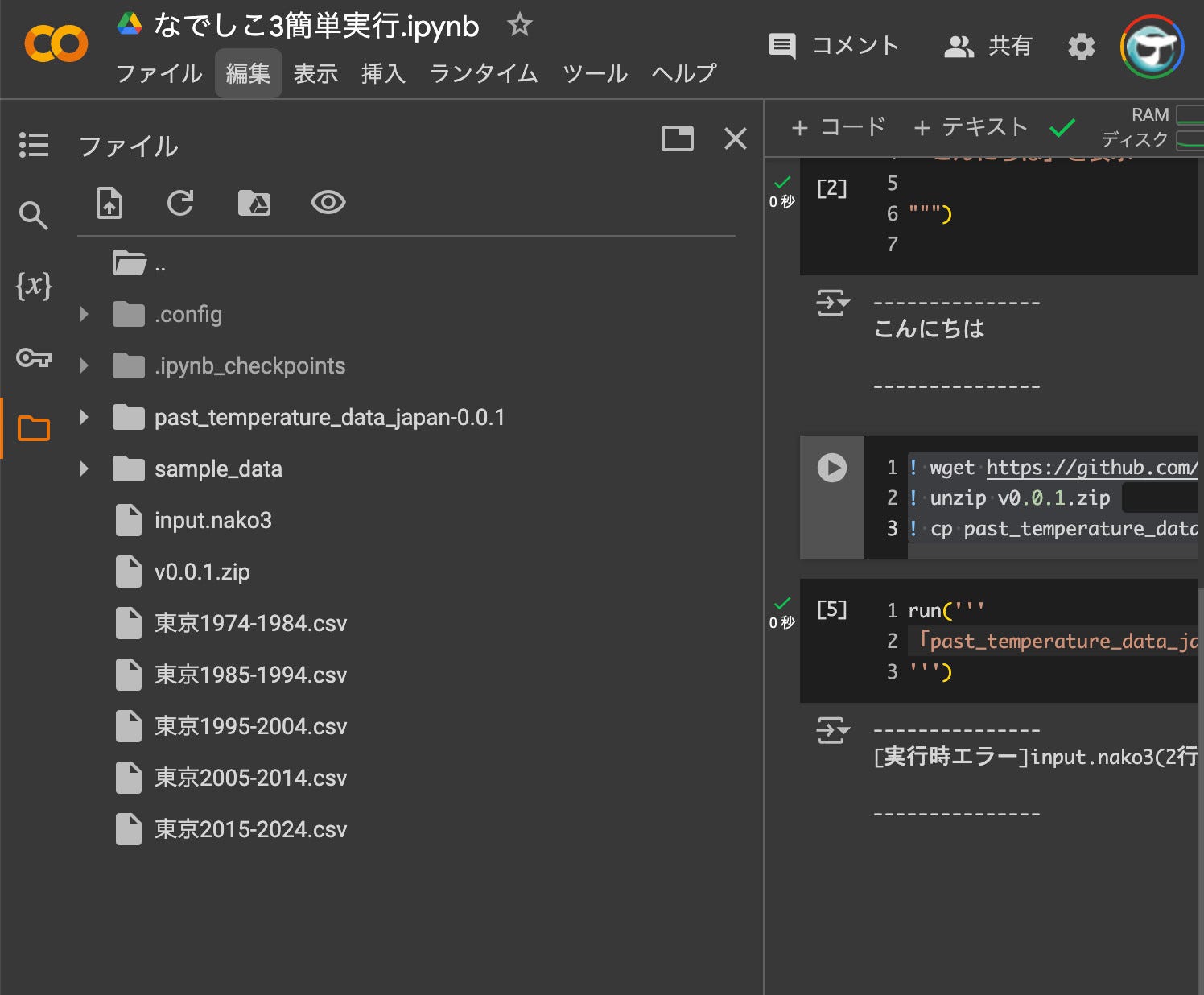The image size is (1204, 995).
Task: Open the settings gear icon
Action: tap(1081, 47)
